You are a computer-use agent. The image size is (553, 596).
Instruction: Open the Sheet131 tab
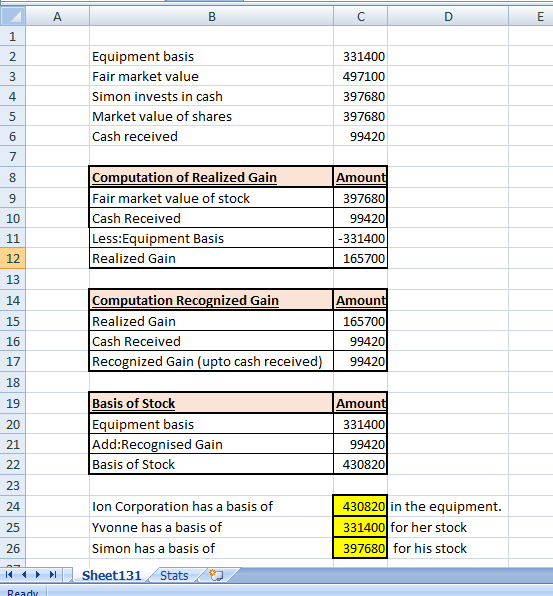pos(111,575)
